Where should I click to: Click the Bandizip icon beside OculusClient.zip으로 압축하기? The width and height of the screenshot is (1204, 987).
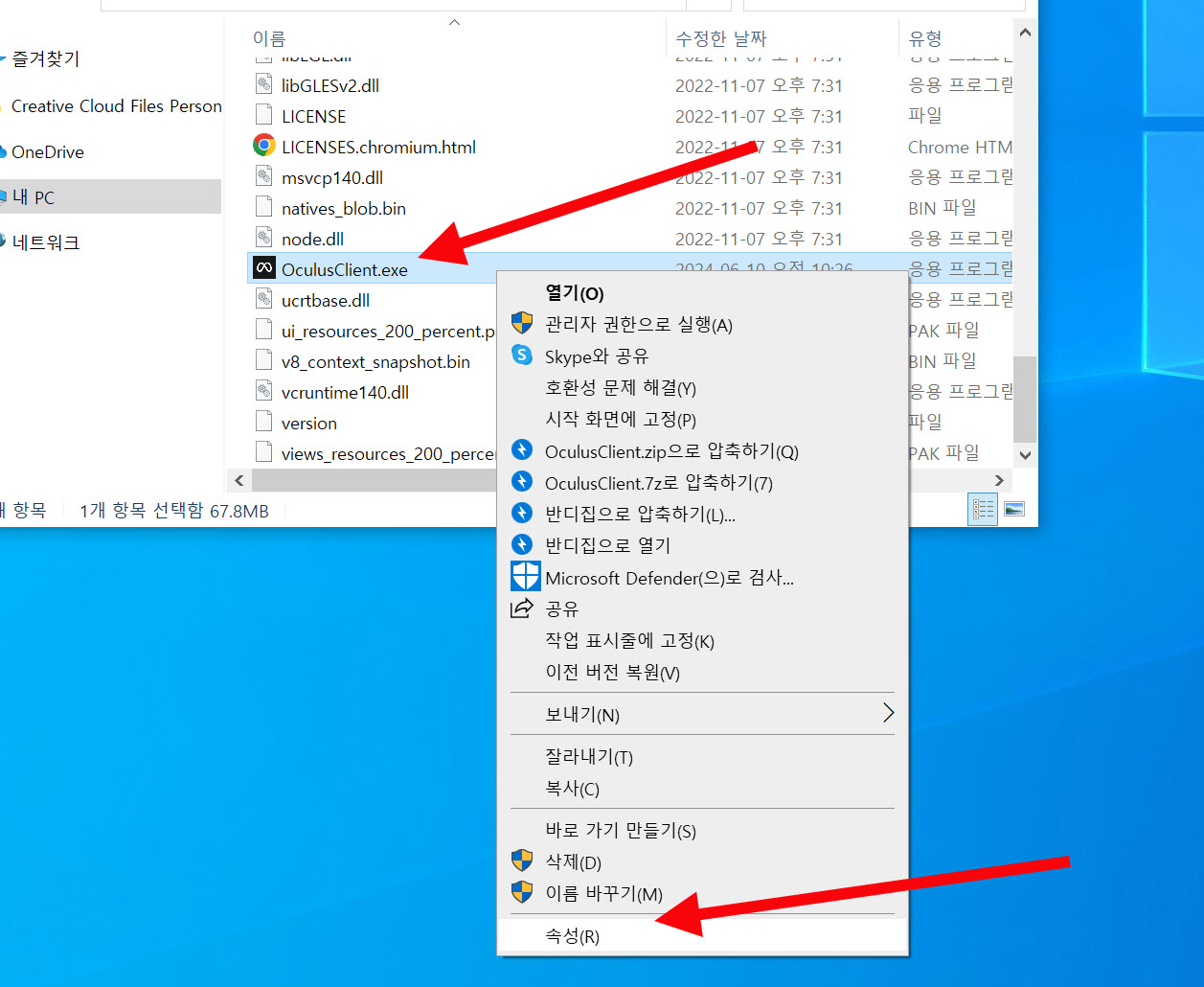[522, 450]
